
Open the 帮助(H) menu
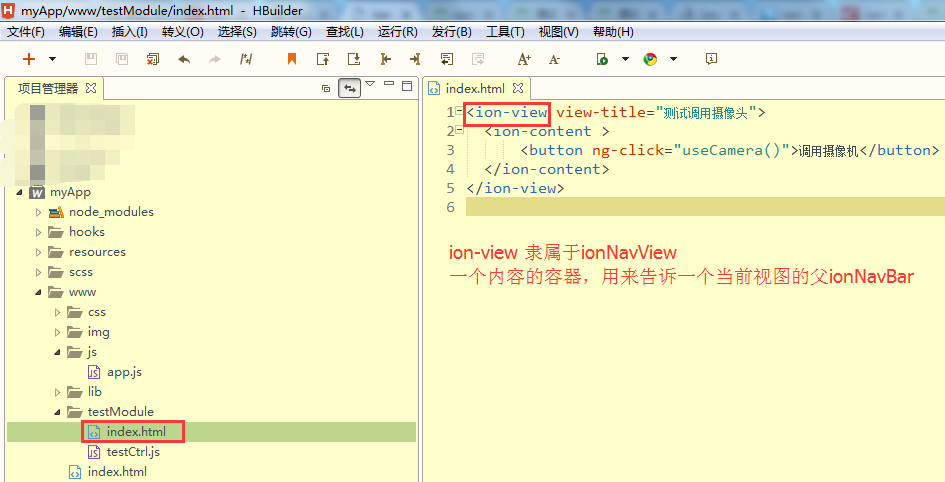point(613,32)
